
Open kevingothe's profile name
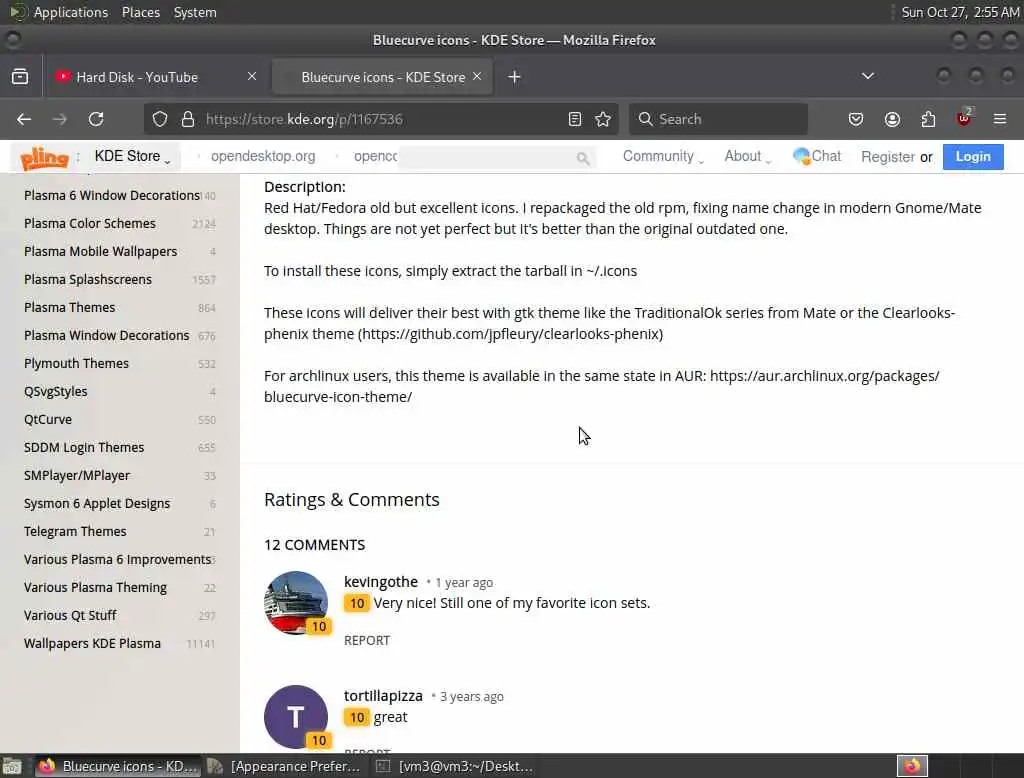click(381, 581)
